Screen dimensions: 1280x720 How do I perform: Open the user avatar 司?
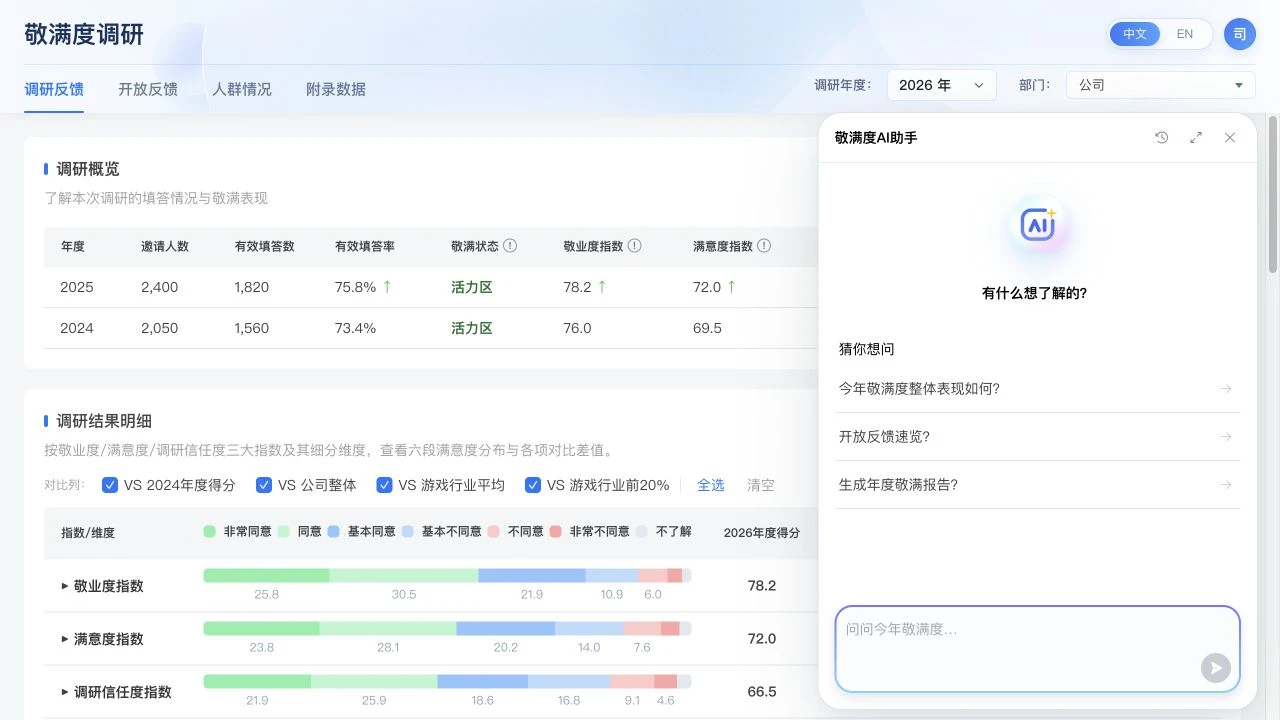click(x=1239, y=34)
